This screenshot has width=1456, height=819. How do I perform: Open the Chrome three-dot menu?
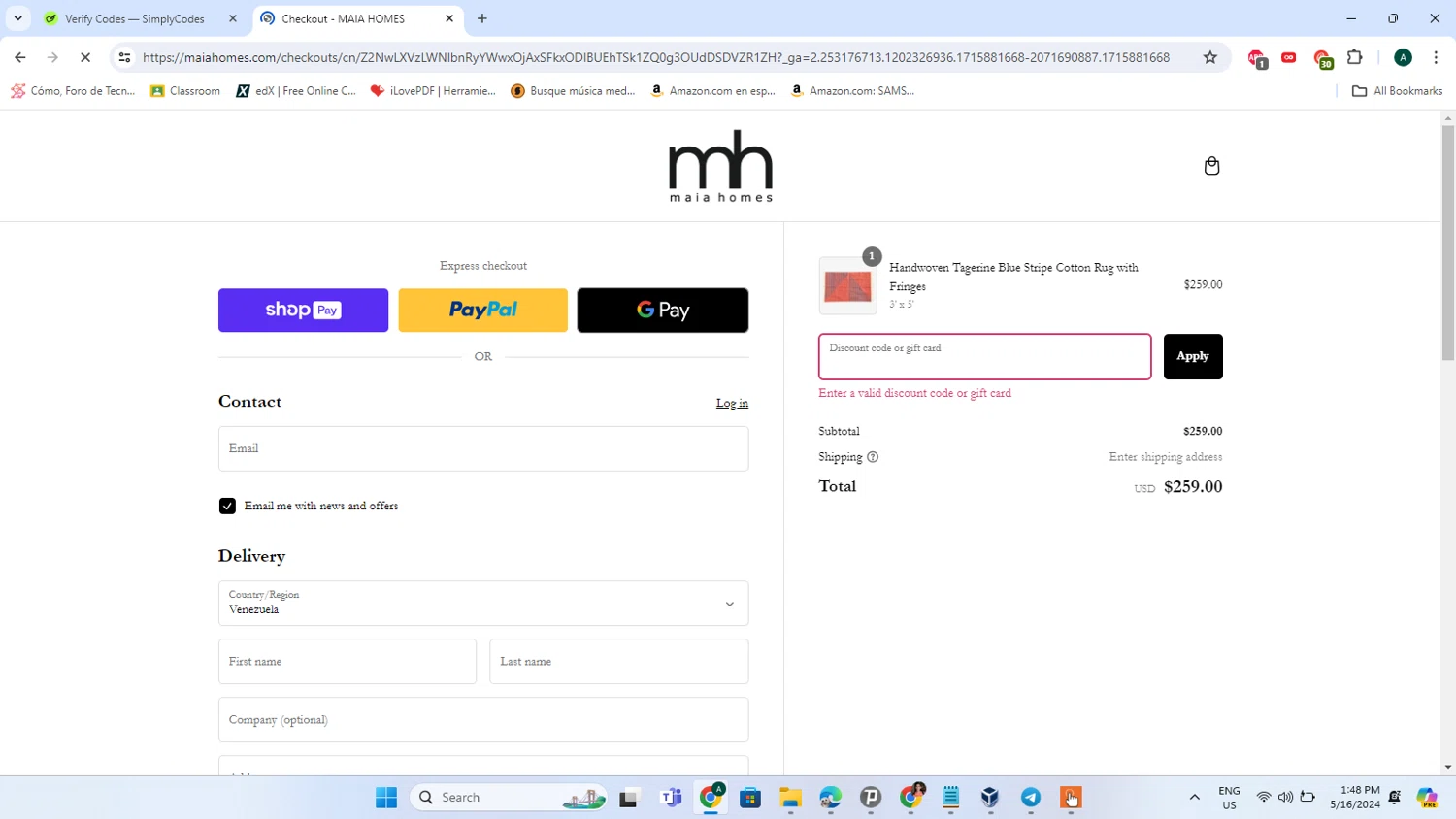(1436, 57)
